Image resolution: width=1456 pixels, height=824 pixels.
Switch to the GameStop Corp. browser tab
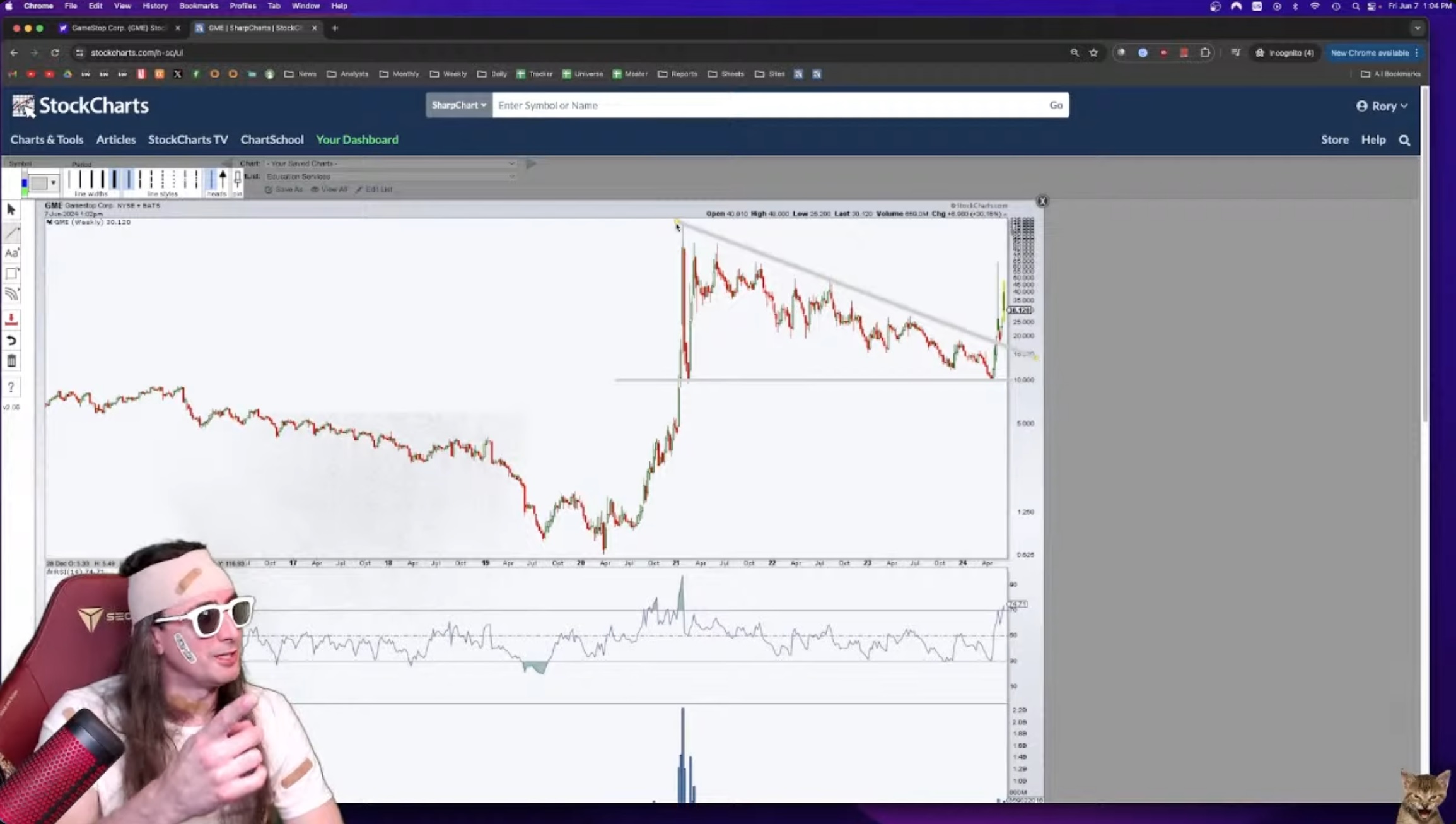(118, 28)
